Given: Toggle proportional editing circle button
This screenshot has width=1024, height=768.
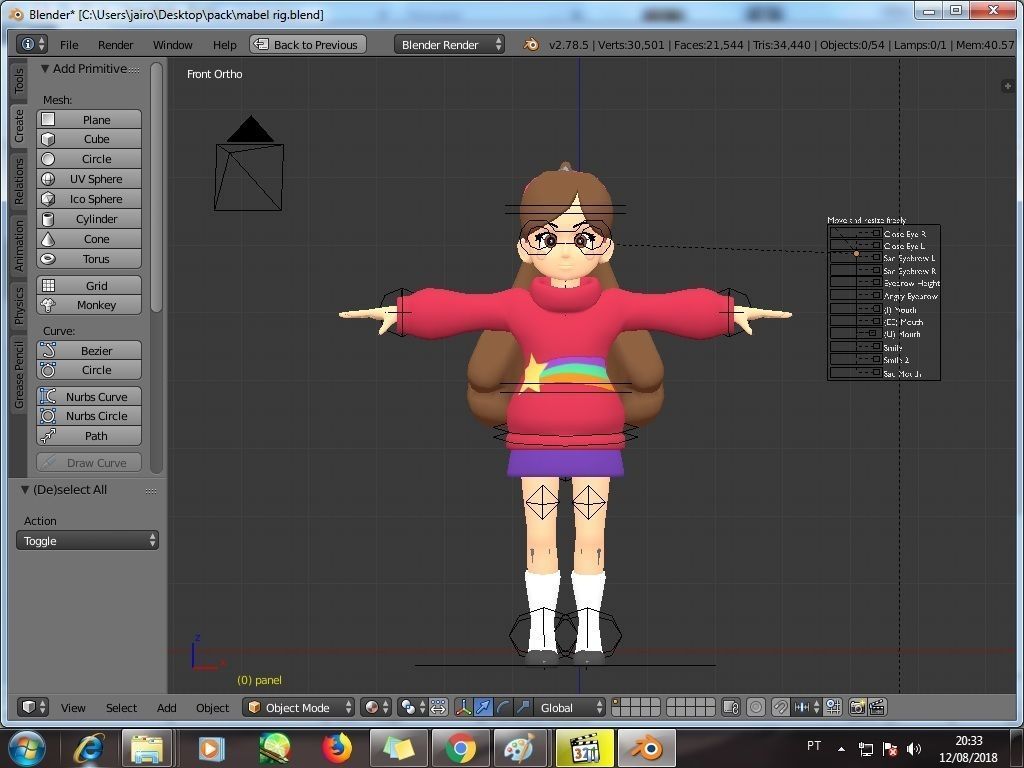Looking at the screenshot, I should (x=756, y=707).
